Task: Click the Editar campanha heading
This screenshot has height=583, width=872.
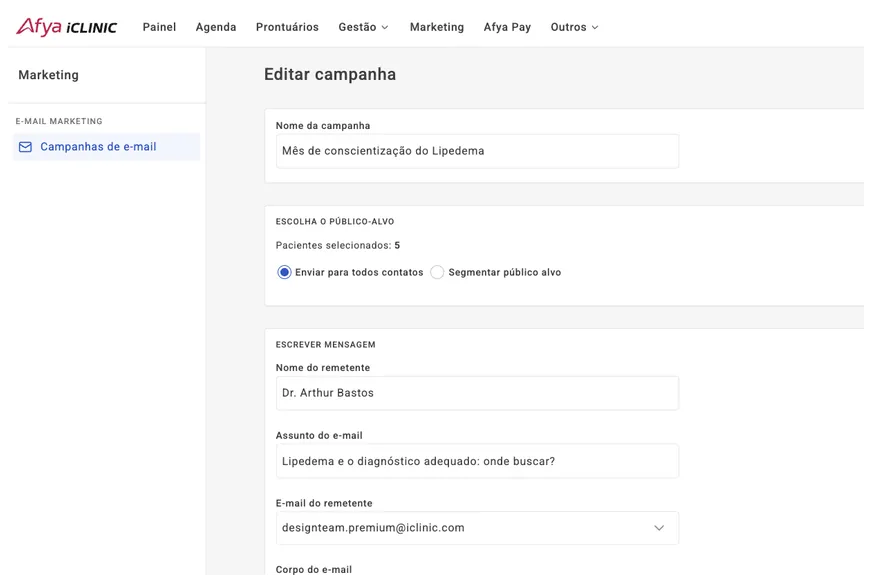Action: point(330,74)
